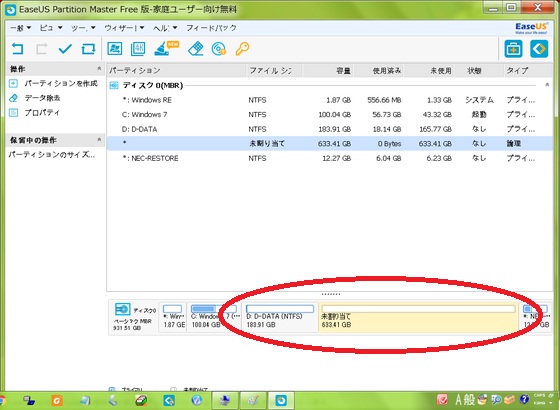Select the 未割り当て 633.41 GB row
Screen dimensions: 560x410
click(x=329, y=144)
